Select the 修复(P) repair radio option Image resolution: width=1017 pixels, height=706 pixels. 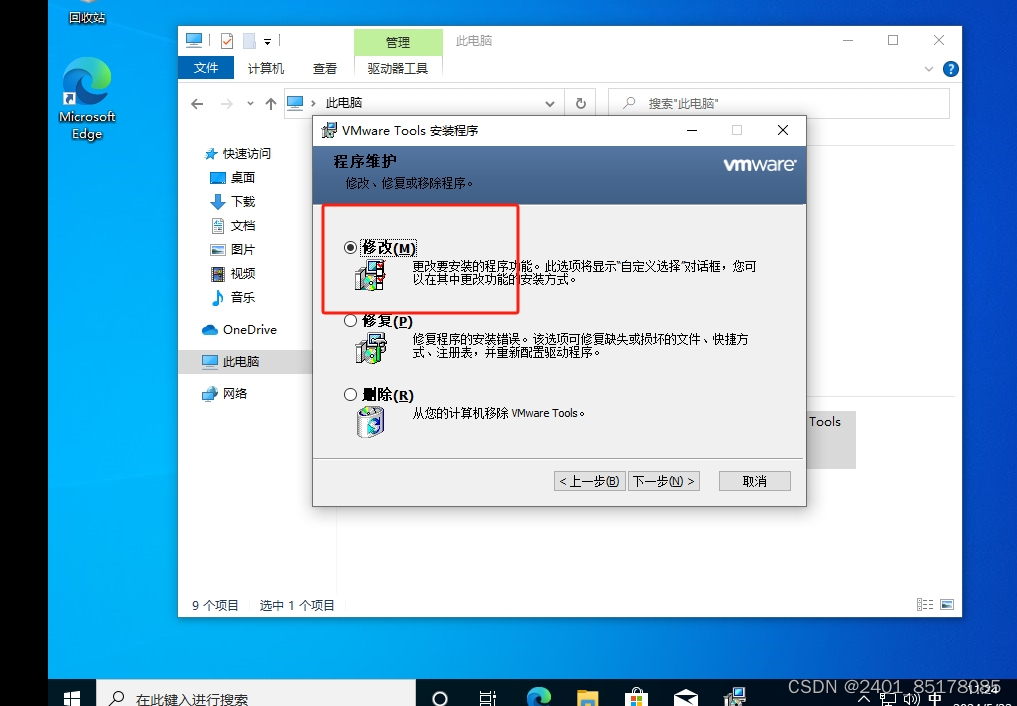[350, 320]
